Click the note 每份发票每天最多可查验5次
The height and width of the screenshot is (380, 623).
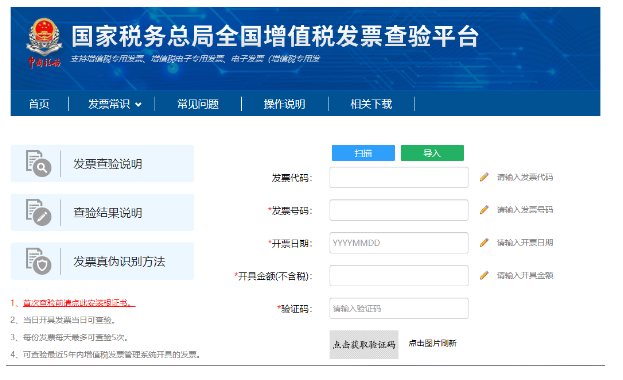[75, 337]
